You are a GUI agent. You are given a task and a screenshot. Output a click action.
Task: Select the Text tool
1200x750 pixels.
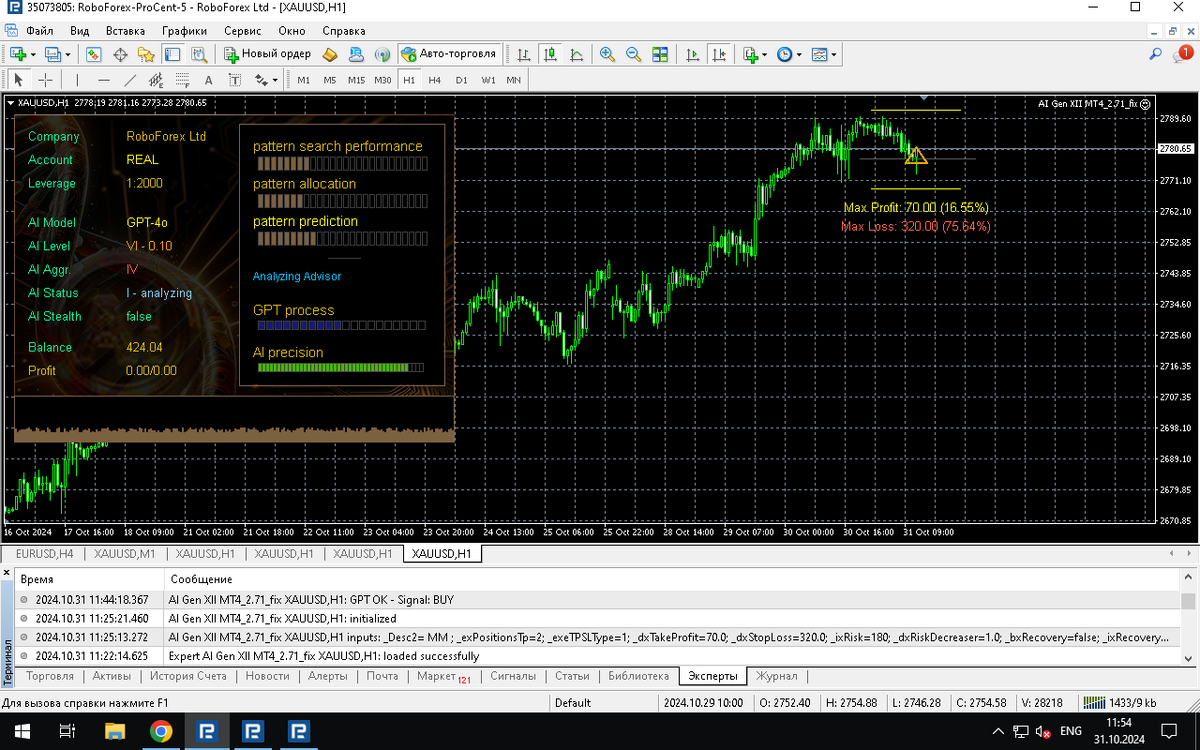208,80
